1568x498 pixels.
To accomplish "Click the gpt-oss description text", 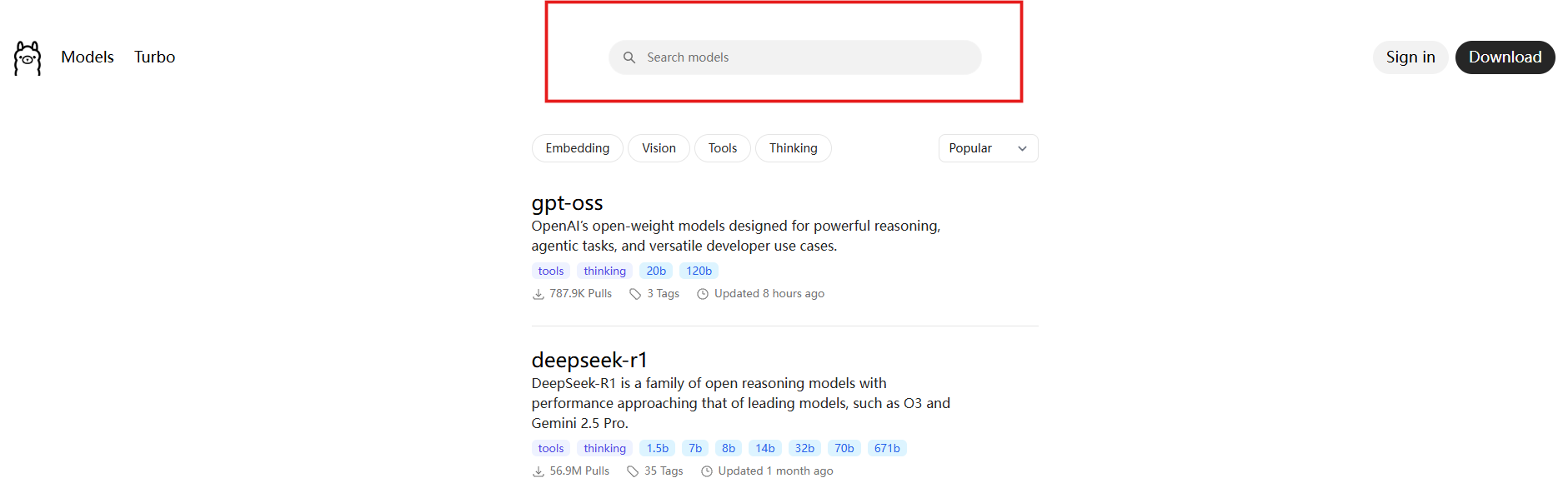I will coord(736,236).
